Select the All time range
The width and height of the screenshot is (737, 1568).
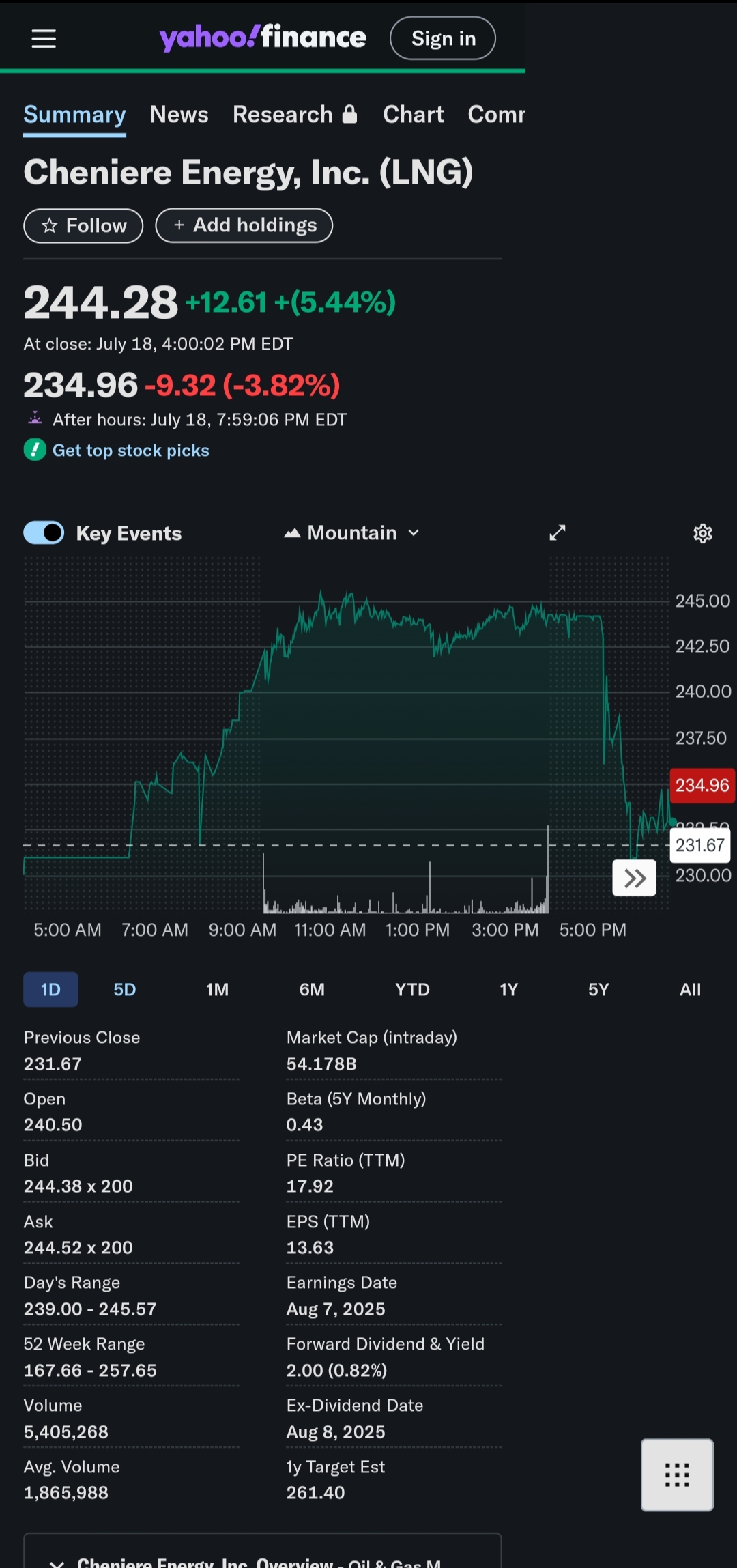(x=690, y=989)
